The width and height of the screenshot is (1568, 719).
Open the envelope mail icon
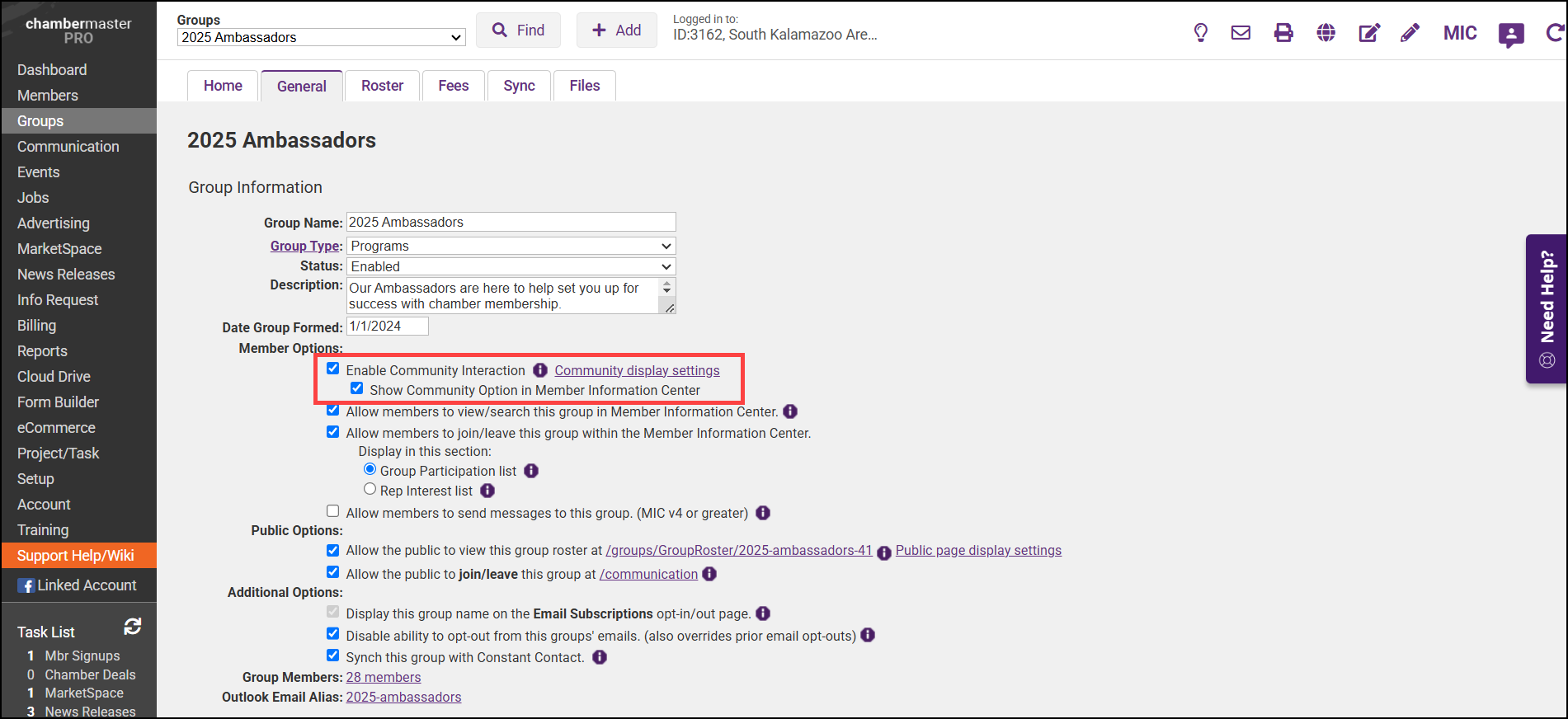click(1241, 33)
